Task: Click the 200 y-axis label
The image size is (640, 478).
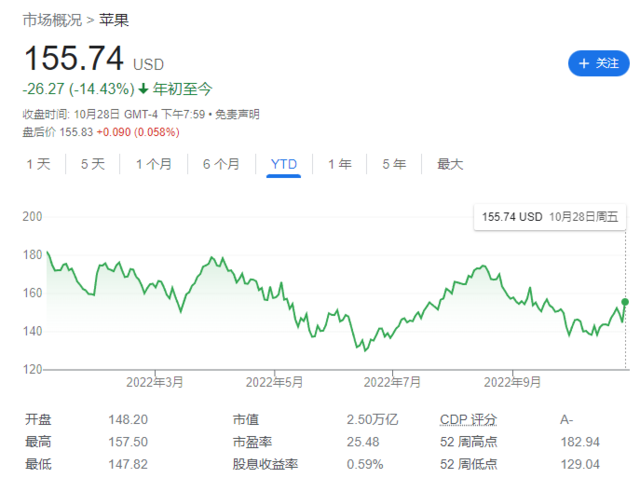Action: coord(32,217)
